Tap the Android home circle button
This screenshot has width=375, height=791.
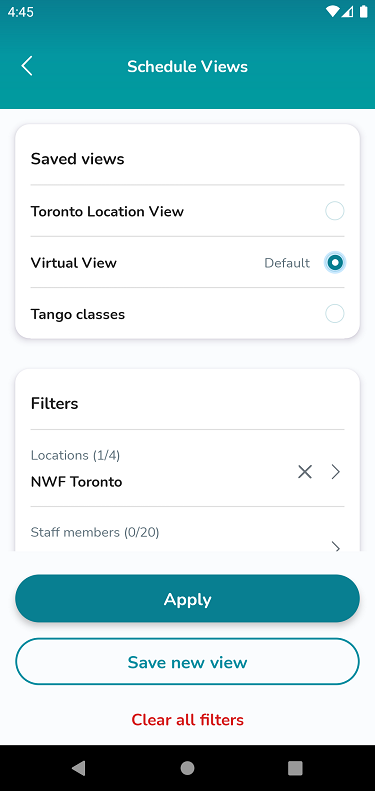187,768
